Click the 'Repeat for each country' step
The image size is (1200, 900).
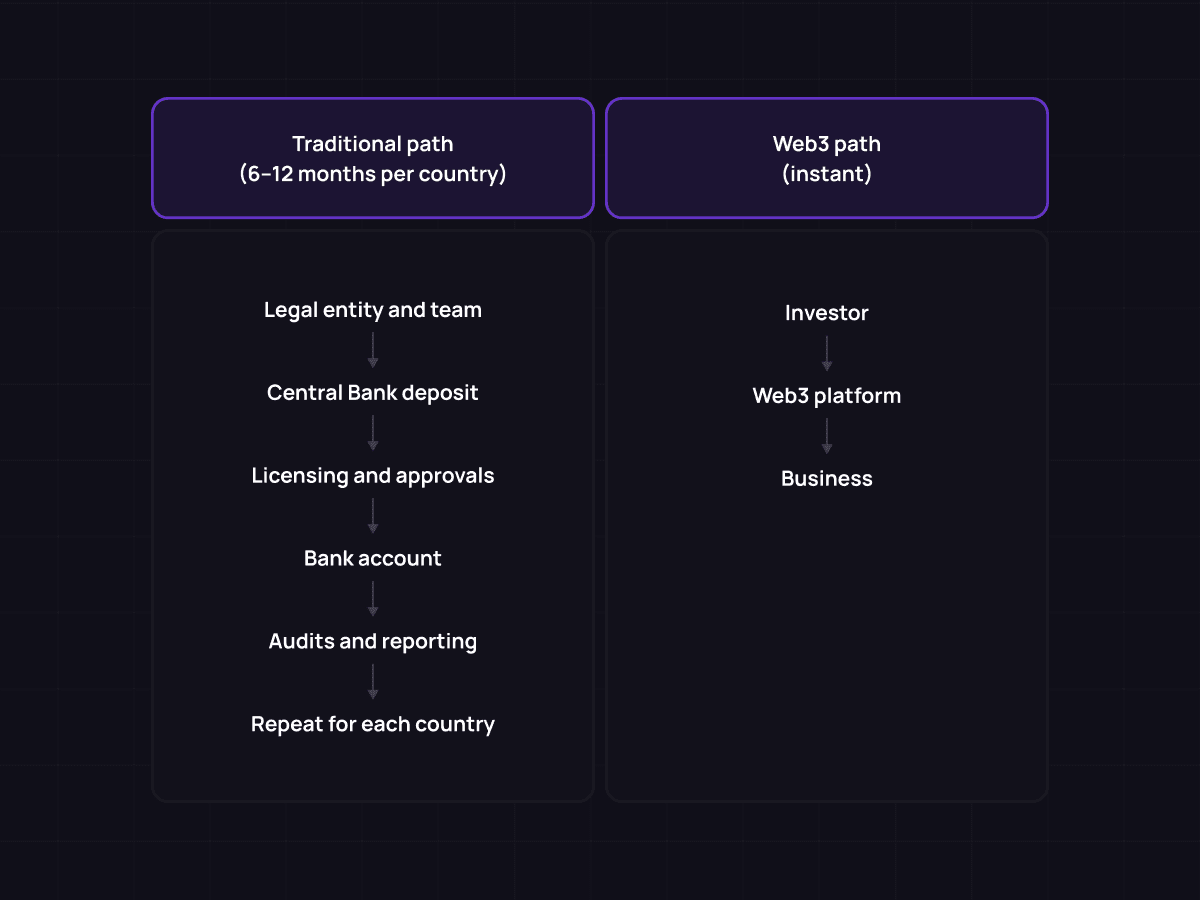[373, 724]
